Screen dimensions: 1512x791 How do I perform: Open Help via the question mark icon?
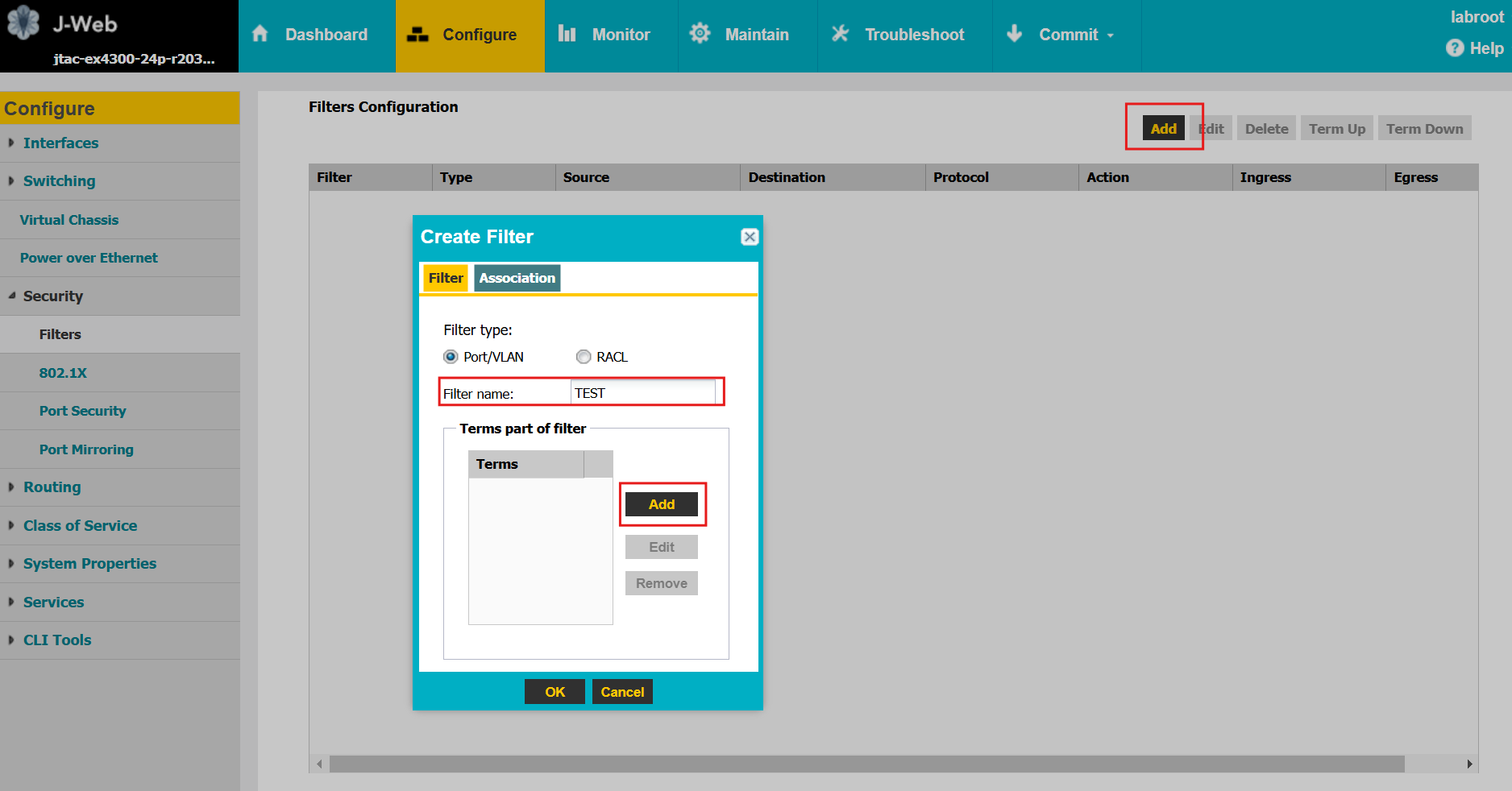point(1453,48)
